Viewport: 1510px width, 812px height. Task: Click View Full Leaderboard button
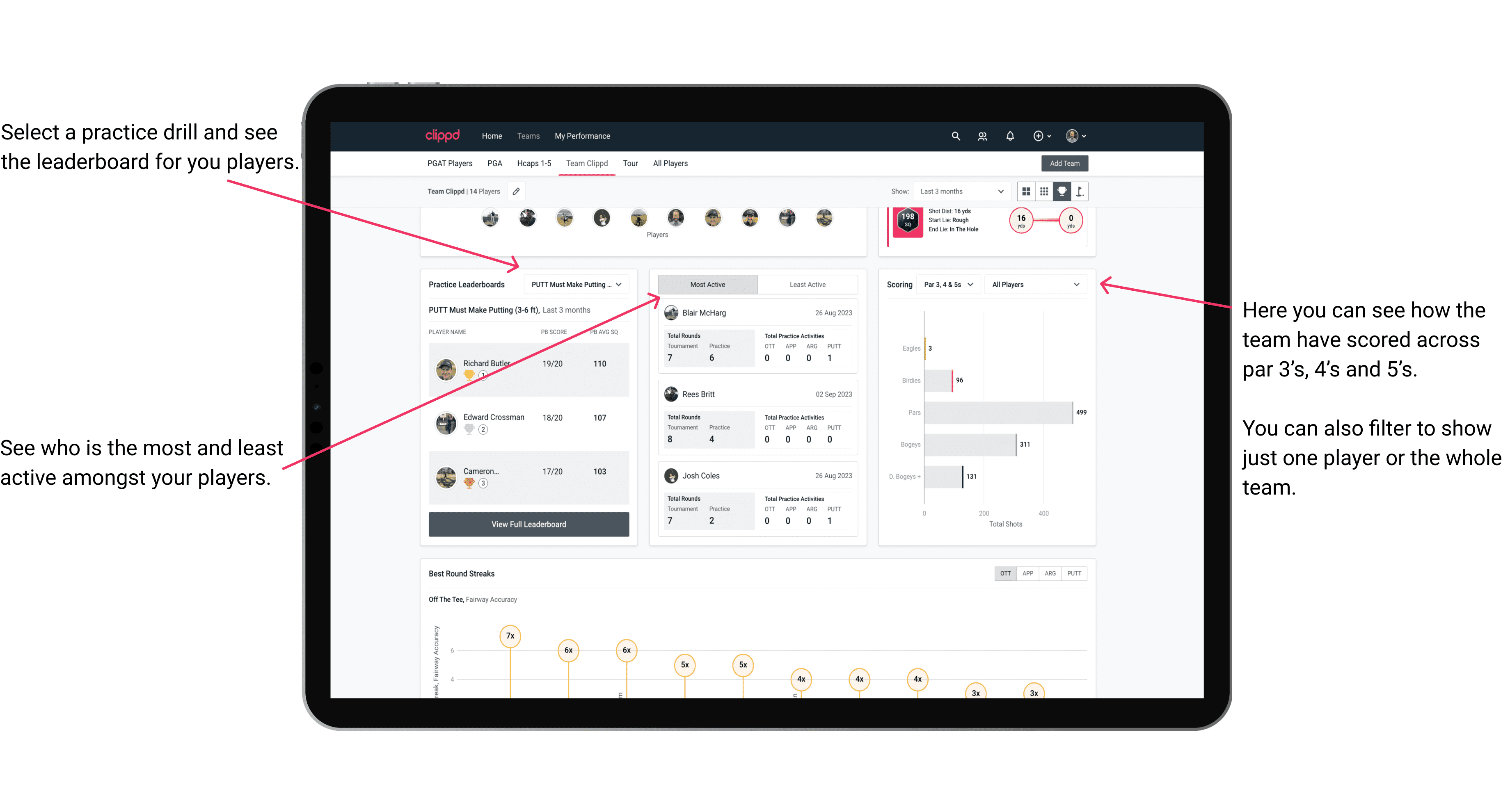pyautogui.click(x=528, y=525)
